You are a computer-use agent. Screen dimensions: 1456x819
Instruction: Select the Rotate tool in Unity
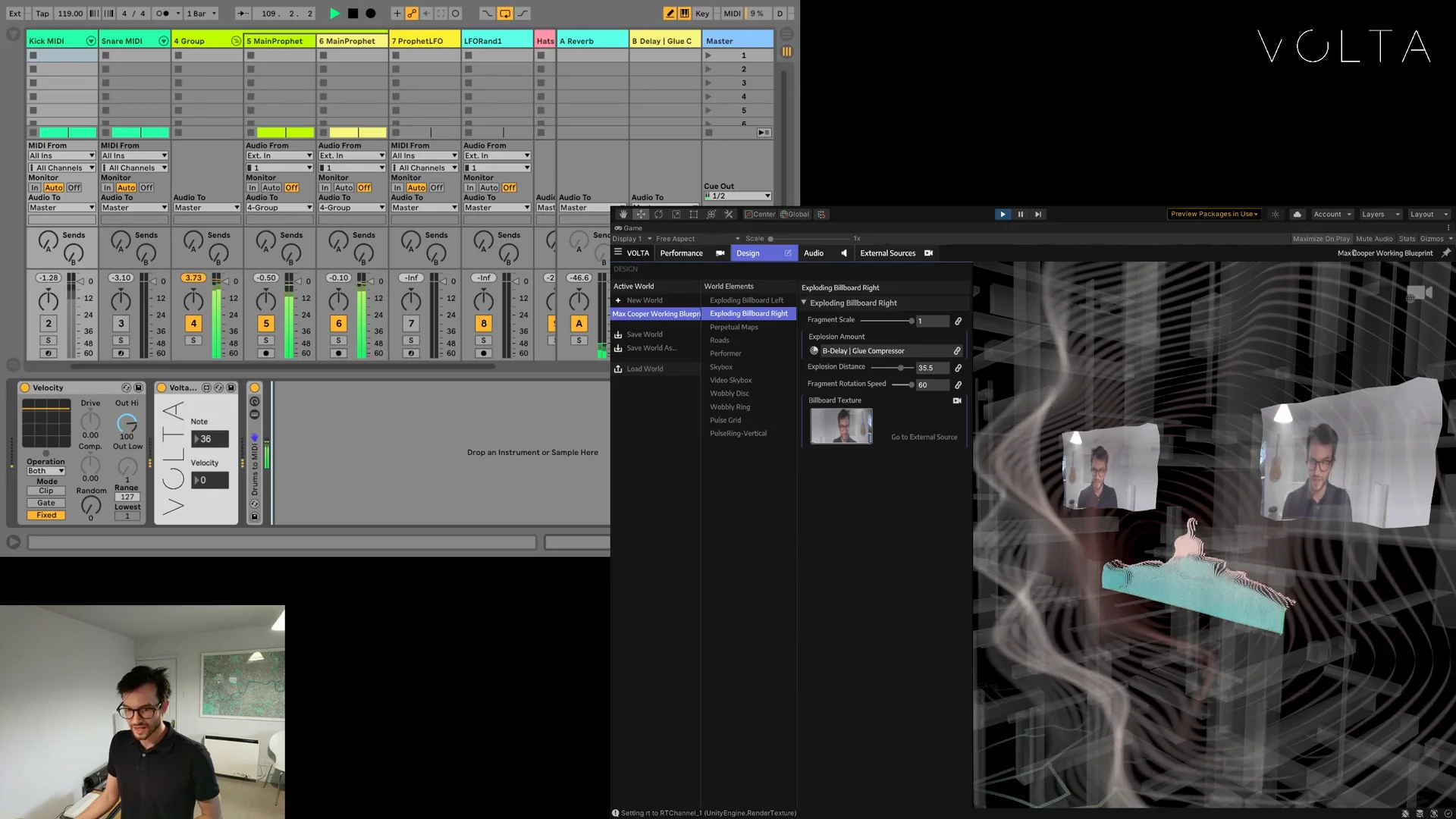pyautogui.click(x=659, y=215)
